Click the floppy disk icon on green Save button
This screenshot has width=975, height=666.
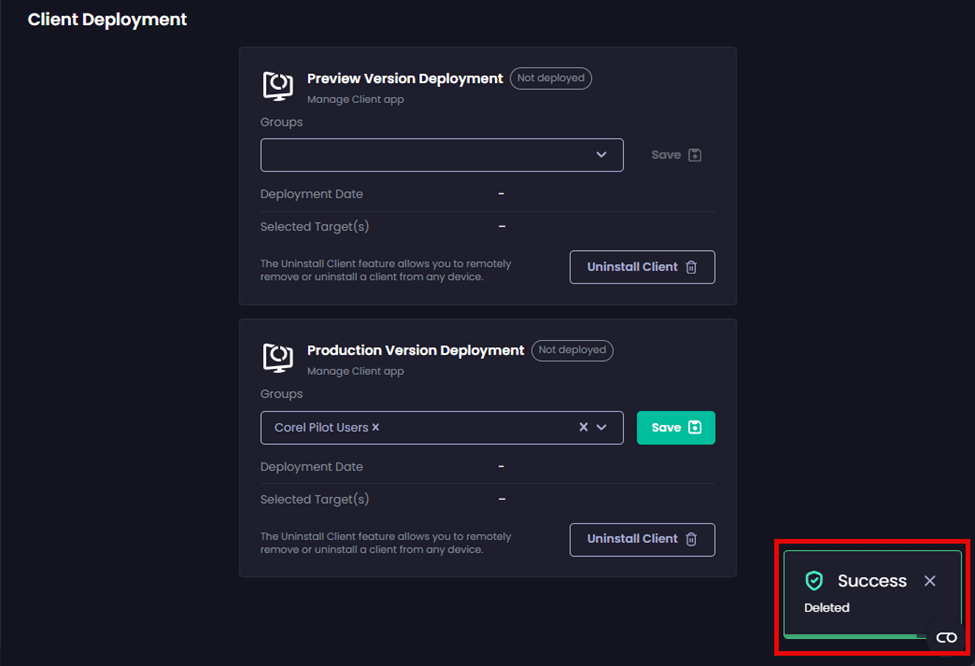pyautogui.click(x=695, y=428)
